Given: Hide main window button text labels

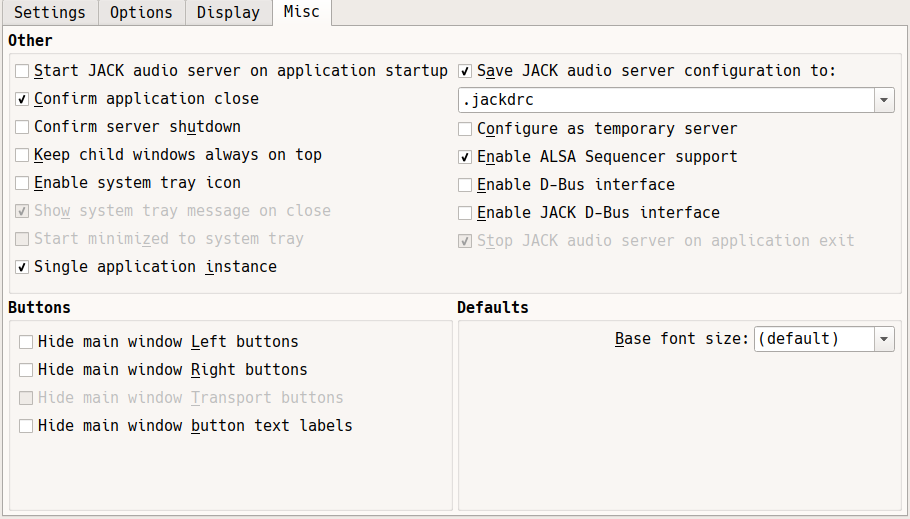Looking at the screenshot, I should tap(27, 426).
